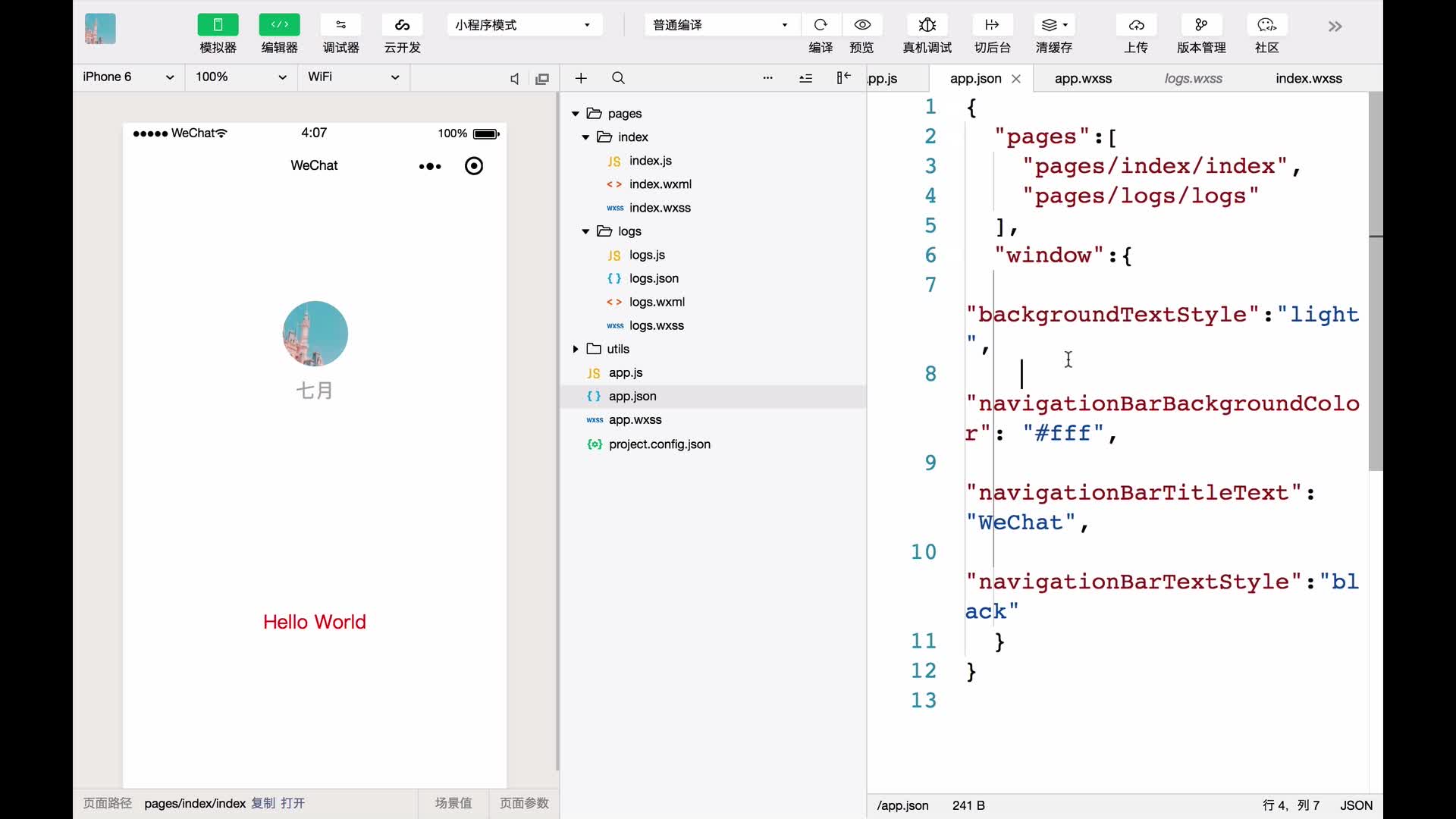
Task: Toggle the editor panel (编辑器)
Action: (x=279, y=25)
